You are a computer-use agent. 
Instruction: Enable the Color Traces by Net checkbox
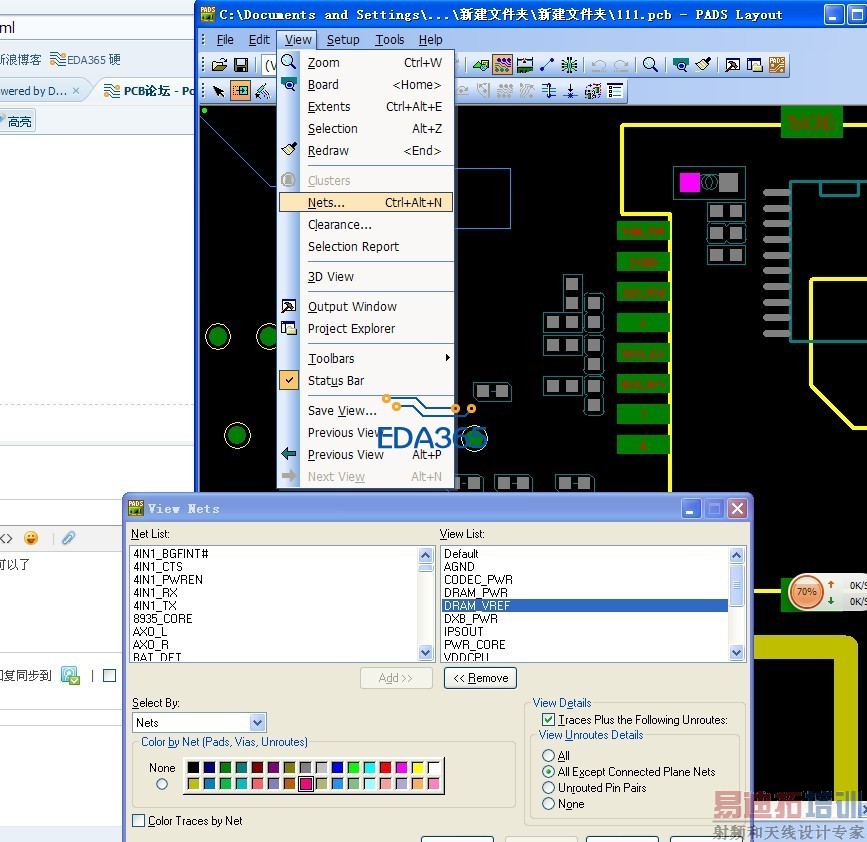click(139, 821)
